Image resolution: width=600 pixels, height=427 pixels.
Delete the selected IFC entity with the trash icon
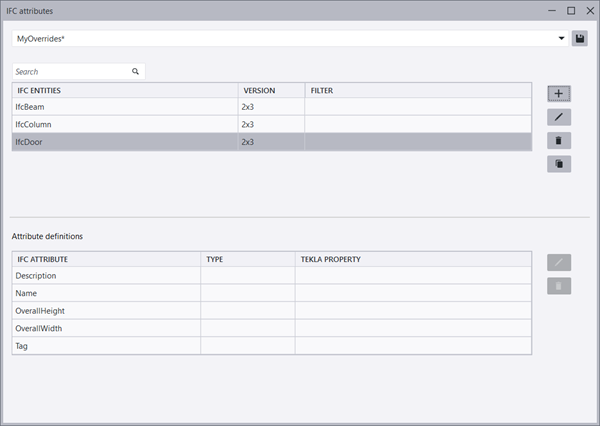(x=559, y=140)
